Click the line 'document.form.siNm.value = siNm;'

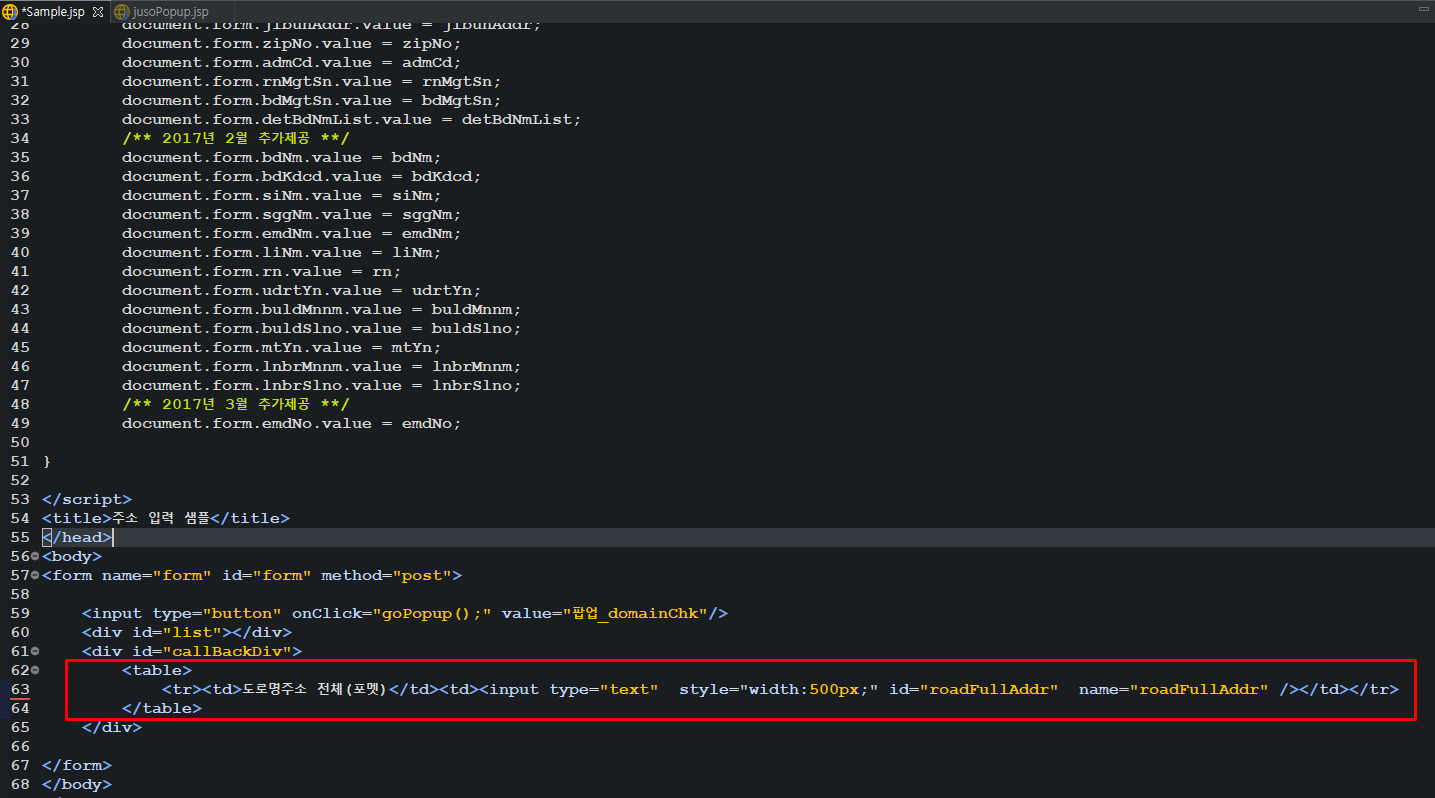(x=281, y=195)
